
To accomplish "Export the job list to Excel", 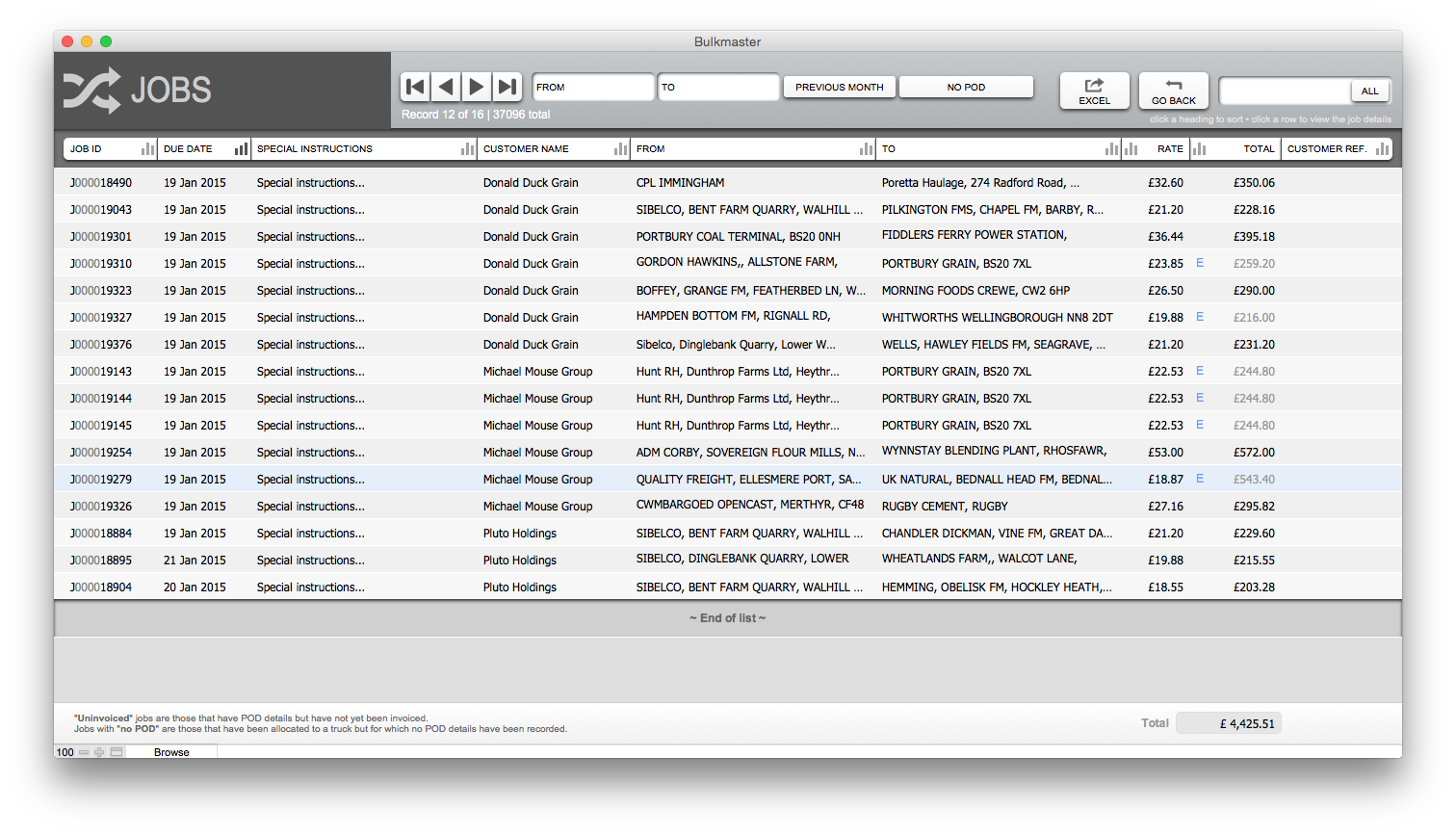I will tap(1095, 91).
